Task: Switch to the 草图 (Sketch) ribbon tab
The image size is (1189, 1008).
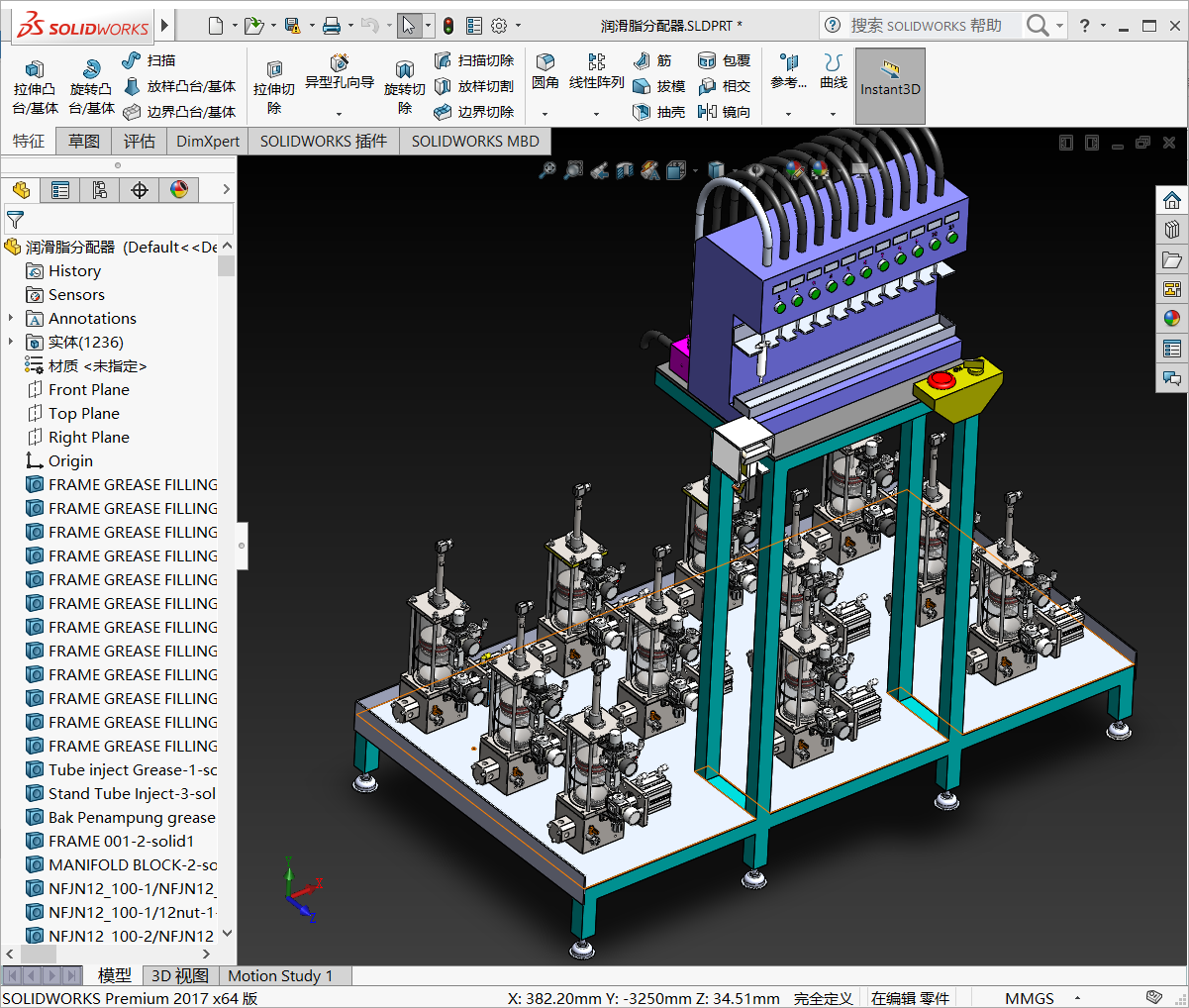Action: (x=84, y=141)
